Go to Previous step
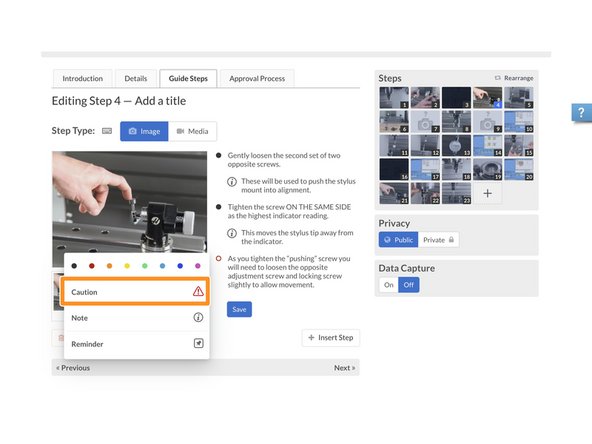 click(73, 368)
